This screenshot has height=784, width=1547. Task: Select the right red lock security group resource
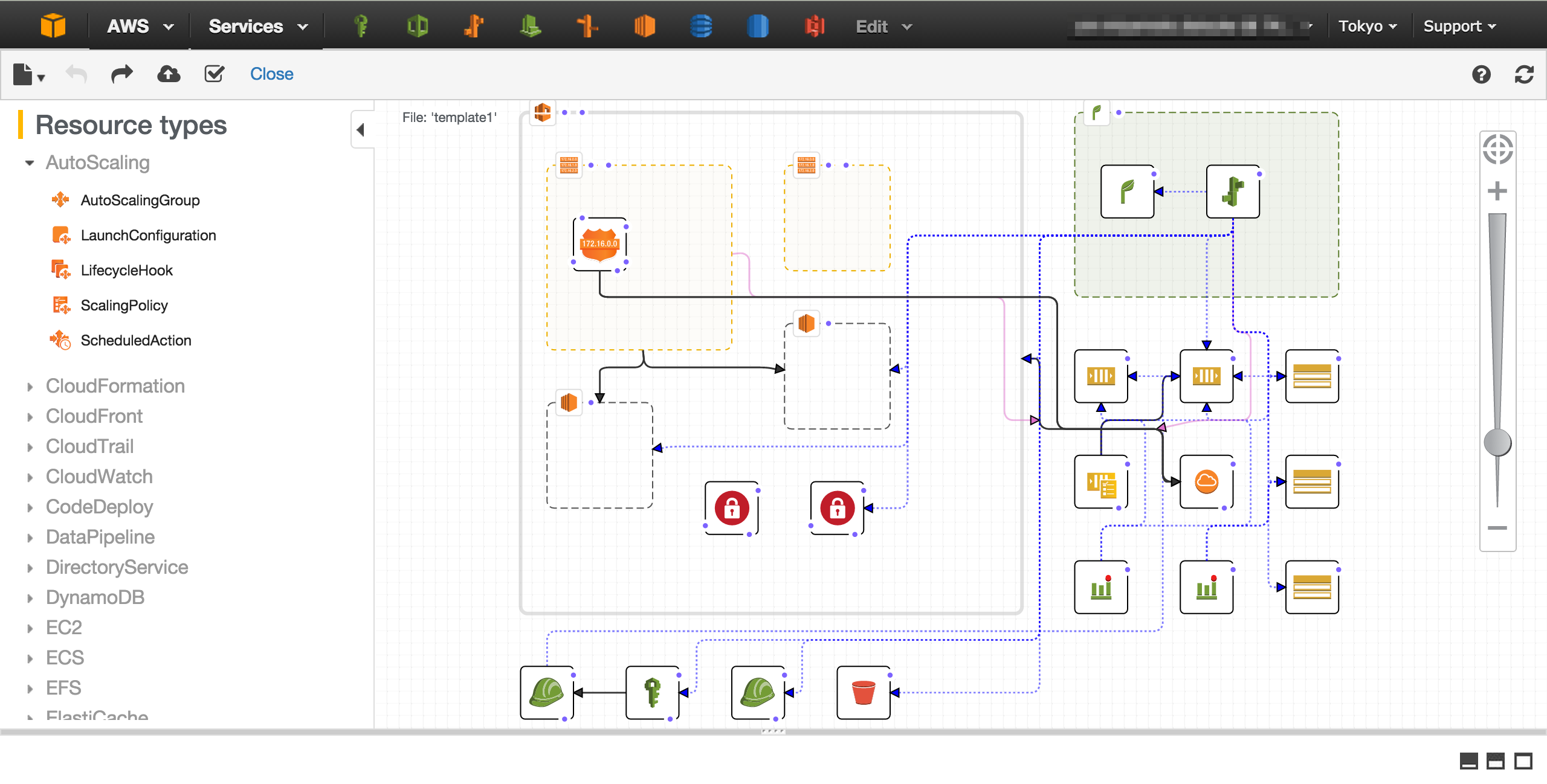(838, 508)
